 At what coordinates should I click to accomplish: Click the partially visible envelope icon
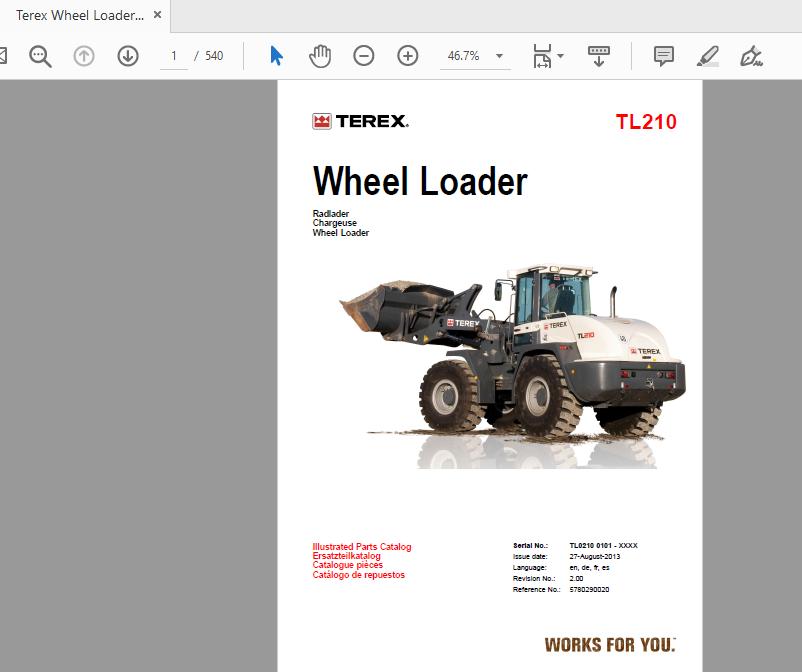[x=3, y=56]
